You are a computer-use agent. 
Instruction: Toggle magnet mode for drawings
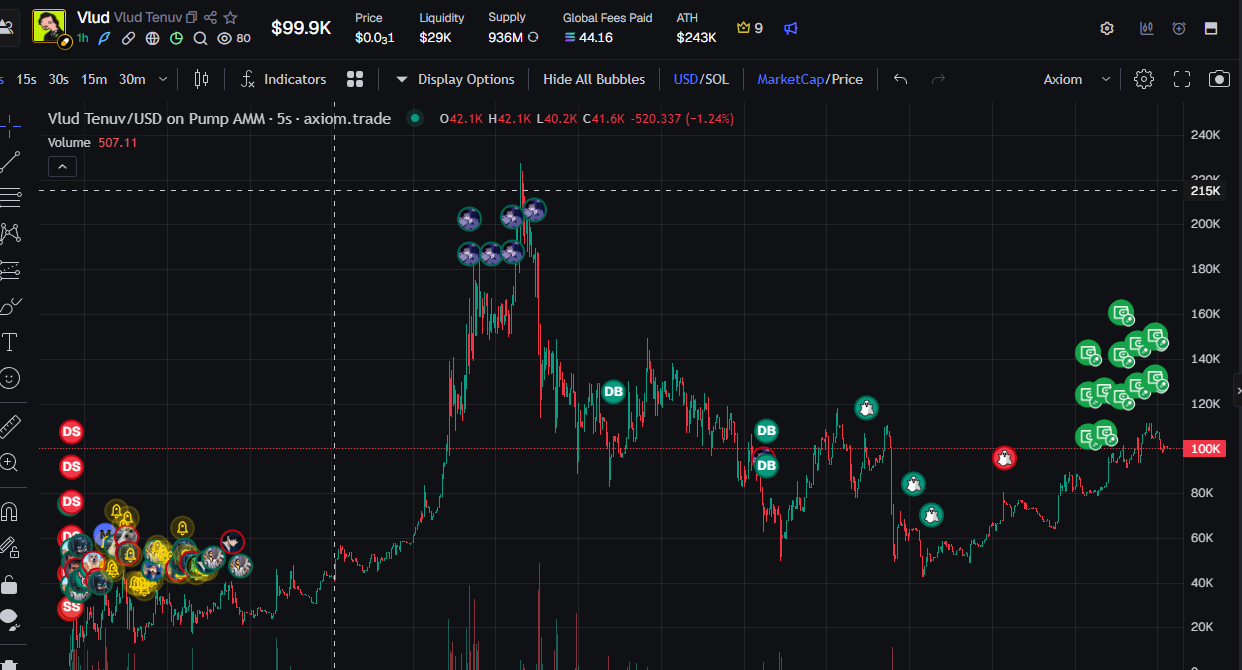pyautogui.click(x=10, y=512)
